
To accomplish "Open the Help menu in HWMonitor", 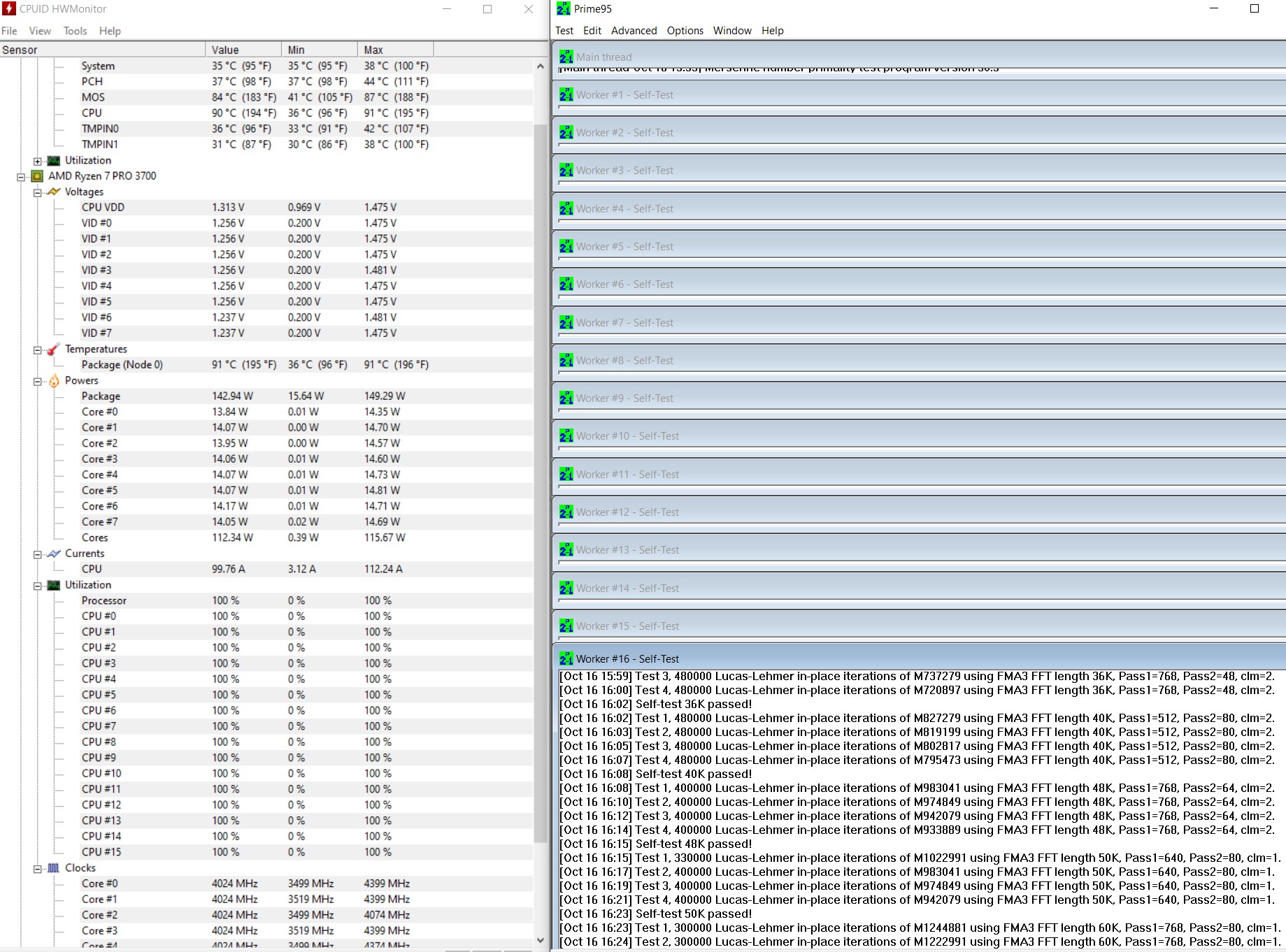I will [110, 31].
